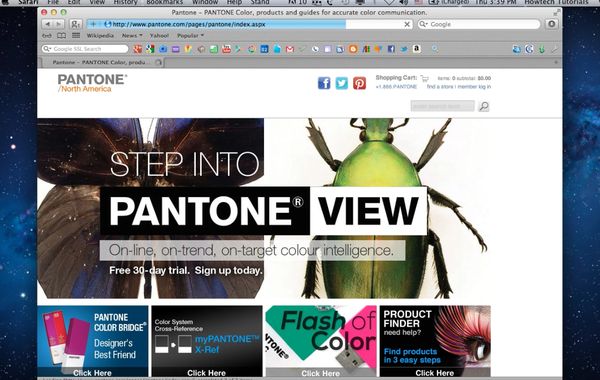Open the Top Sites grid icon
The height and width of the screenshot is (380, 600).
76,36
